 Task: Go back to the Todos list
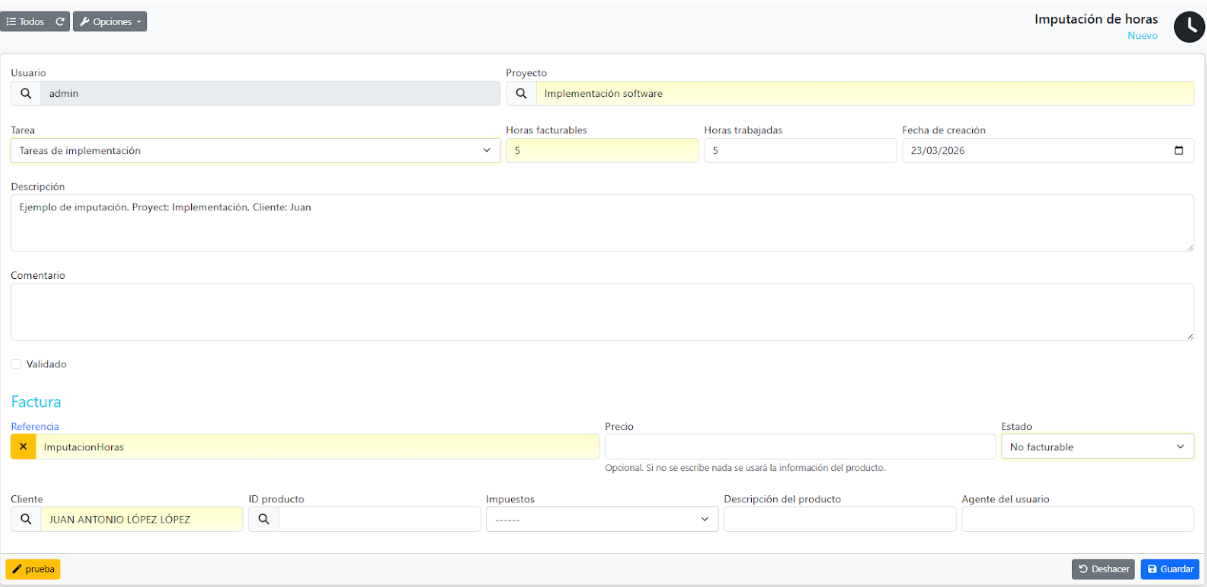(27, 21)
